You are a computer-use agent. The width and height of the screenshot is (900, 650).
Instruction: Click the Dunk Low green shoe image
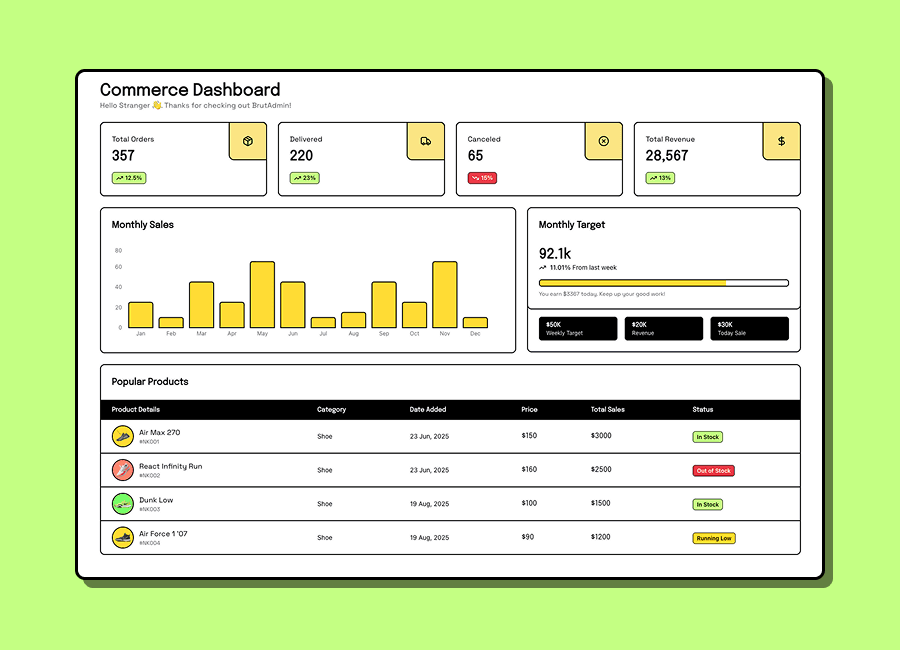(x=122, y=504)
